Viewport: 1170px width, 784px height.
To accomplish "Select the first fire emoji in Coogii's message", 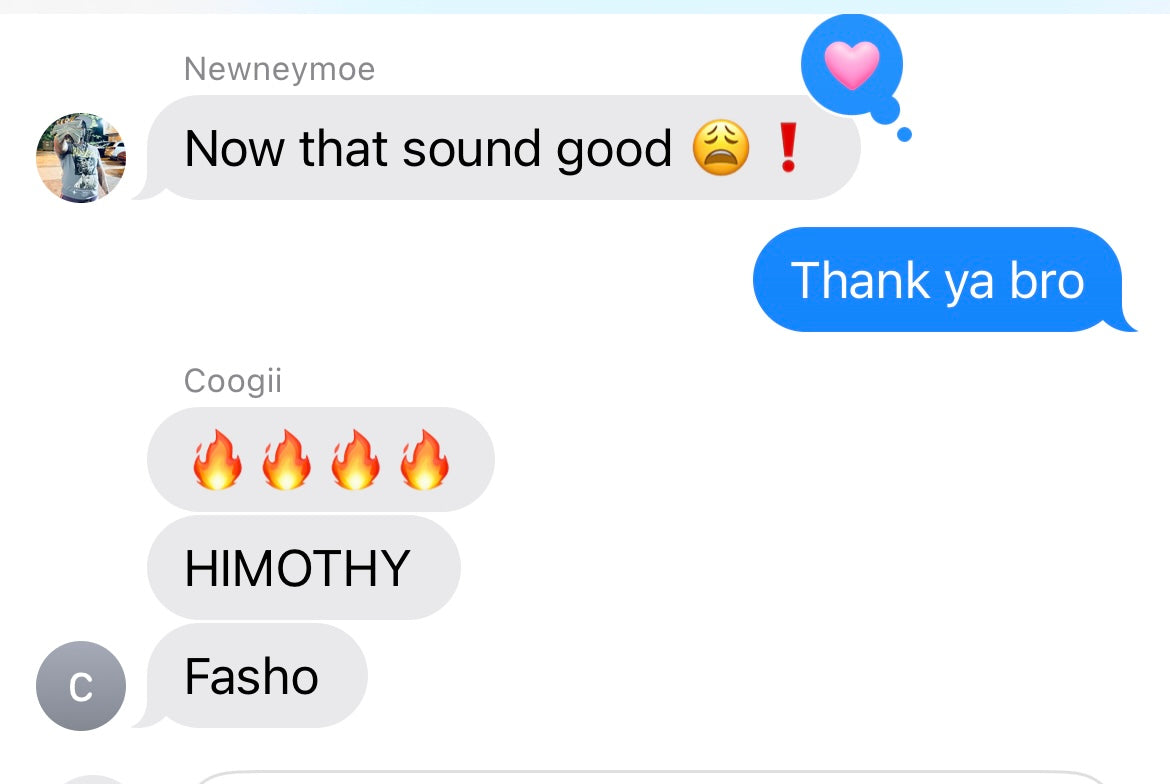I will [x=217, y=460].
